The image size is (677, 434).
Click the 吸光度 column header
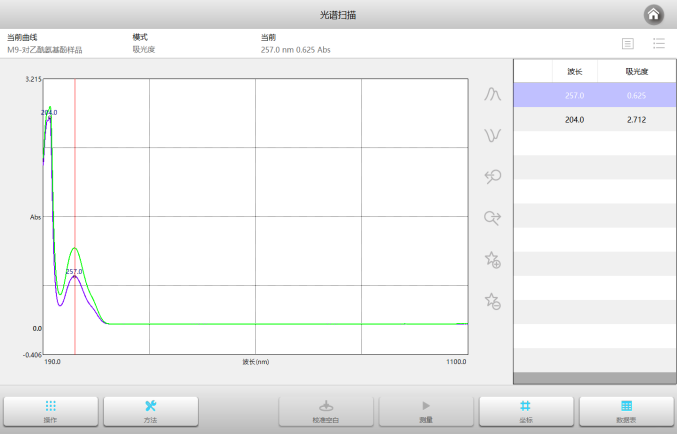[x=637, y=71]
